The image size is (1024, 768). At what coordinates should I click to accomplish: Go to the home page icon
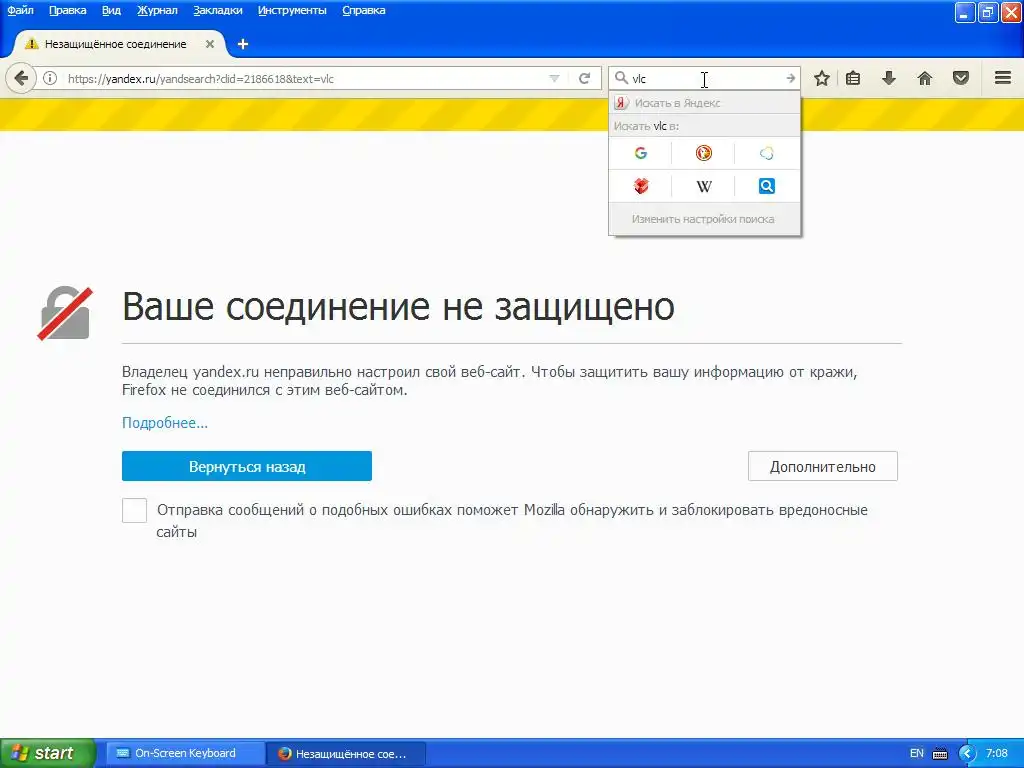pyautogui.click(x=925, y=79)
